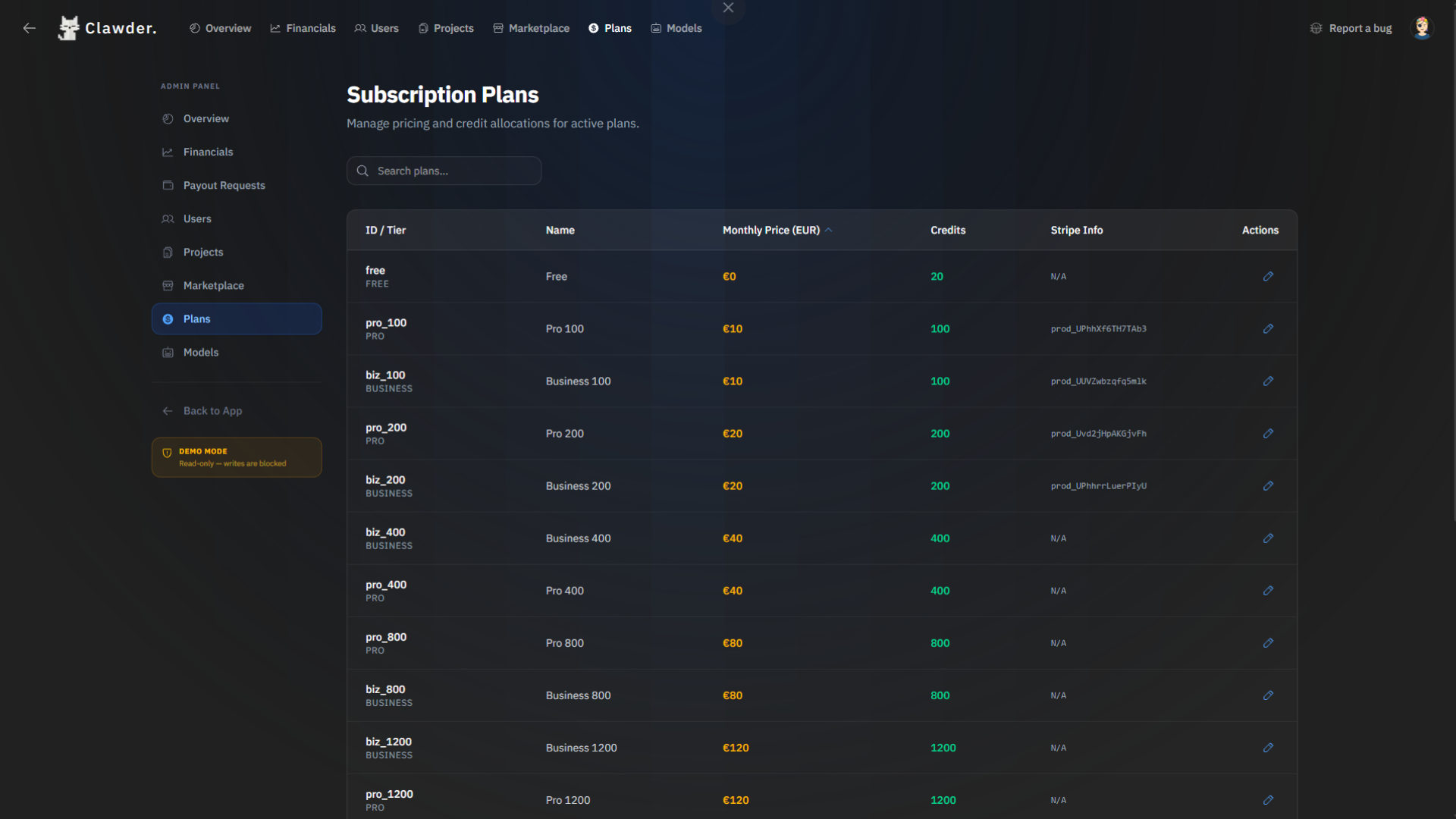Click the Name column header
This screenshot has height=819, width=1456.
(560, 231)
